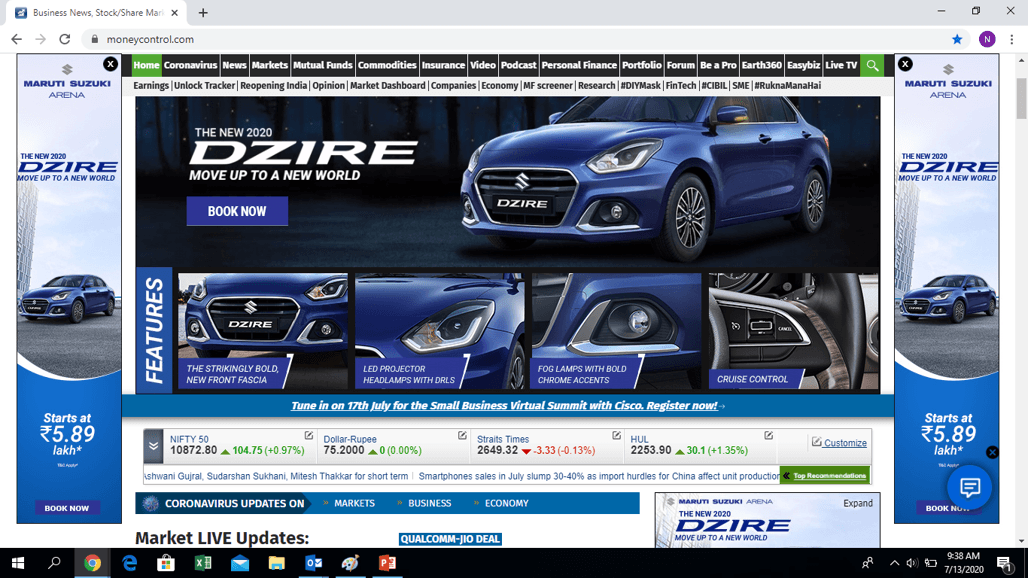Open the Coronavirus menu item

point(190,65)
